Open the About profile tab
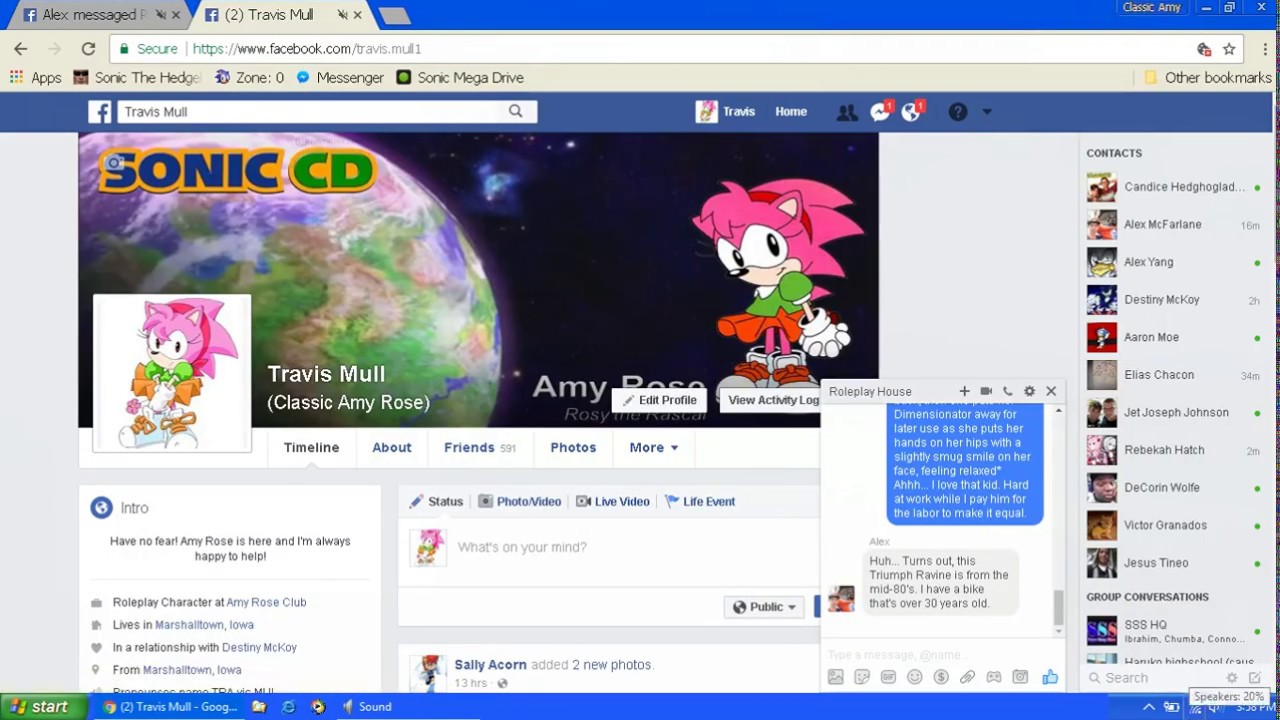Viewport: 1280px width, 720px height. pos(392,447)
